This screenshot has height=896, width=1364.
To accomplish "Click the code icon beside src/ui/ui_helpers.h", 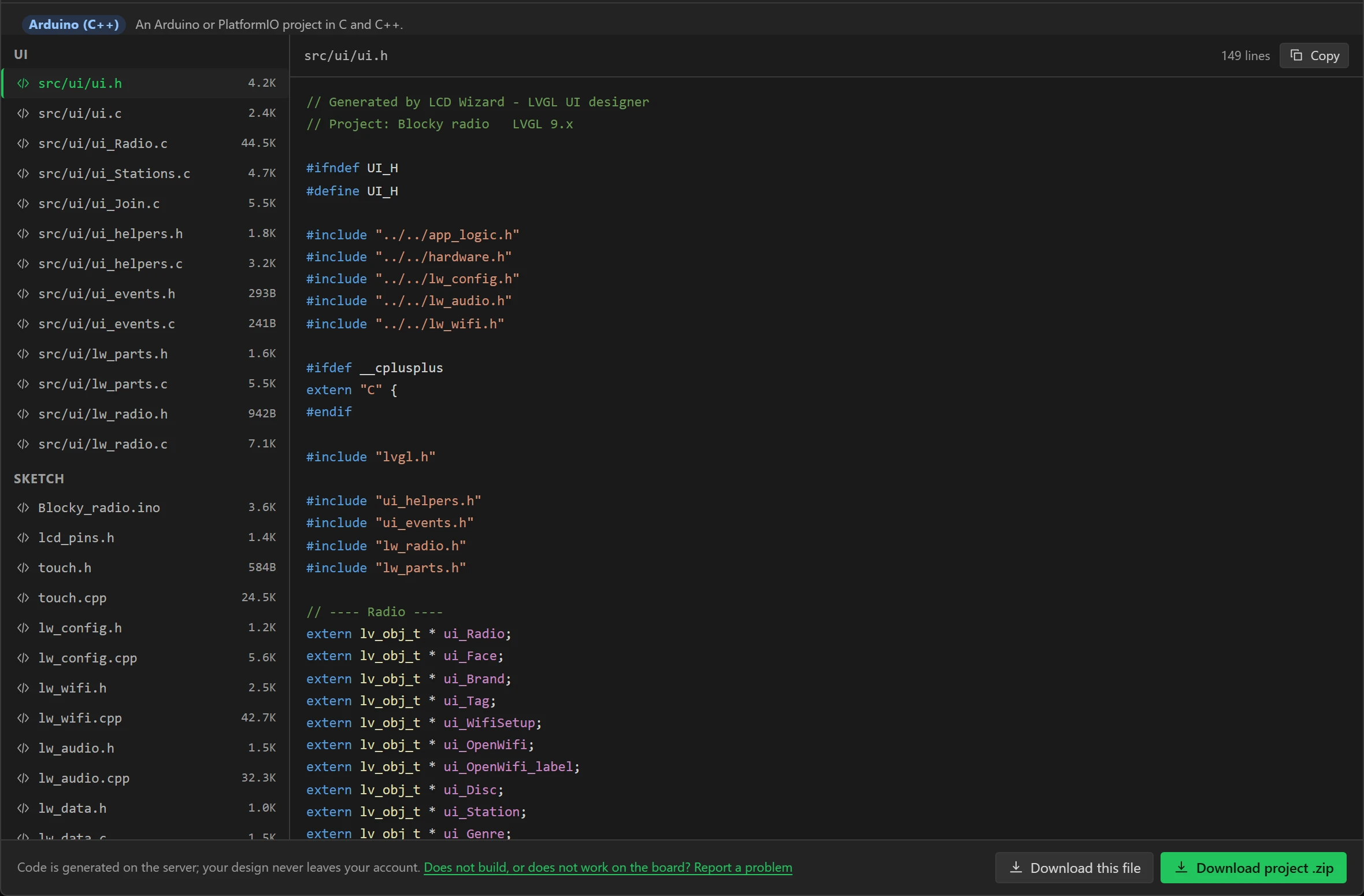I will click(23, 234).
